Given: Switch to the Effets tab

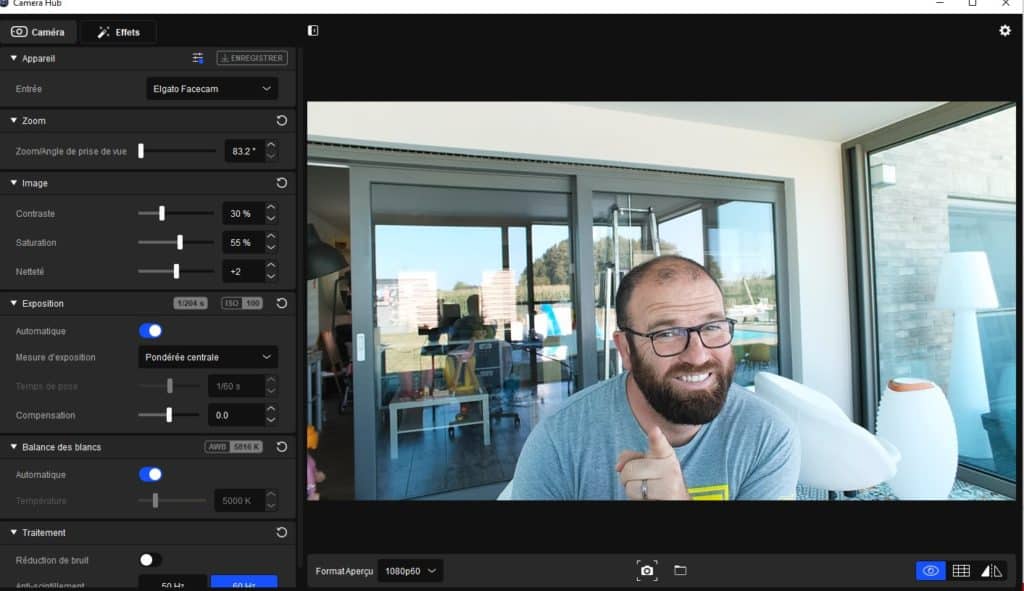Looking at the screenshot, I should click(x=118, y=32).
